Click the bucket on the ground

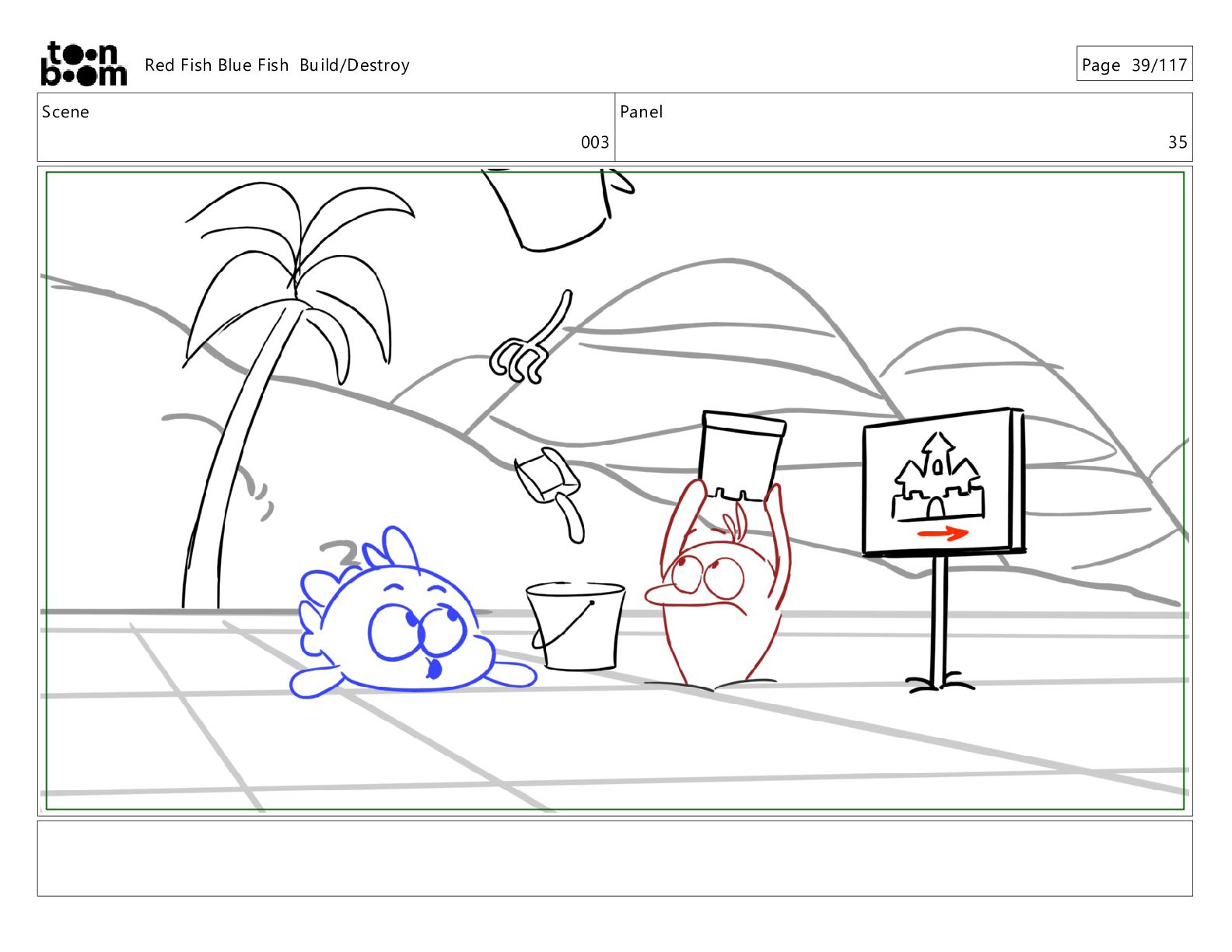pos(576,625)
